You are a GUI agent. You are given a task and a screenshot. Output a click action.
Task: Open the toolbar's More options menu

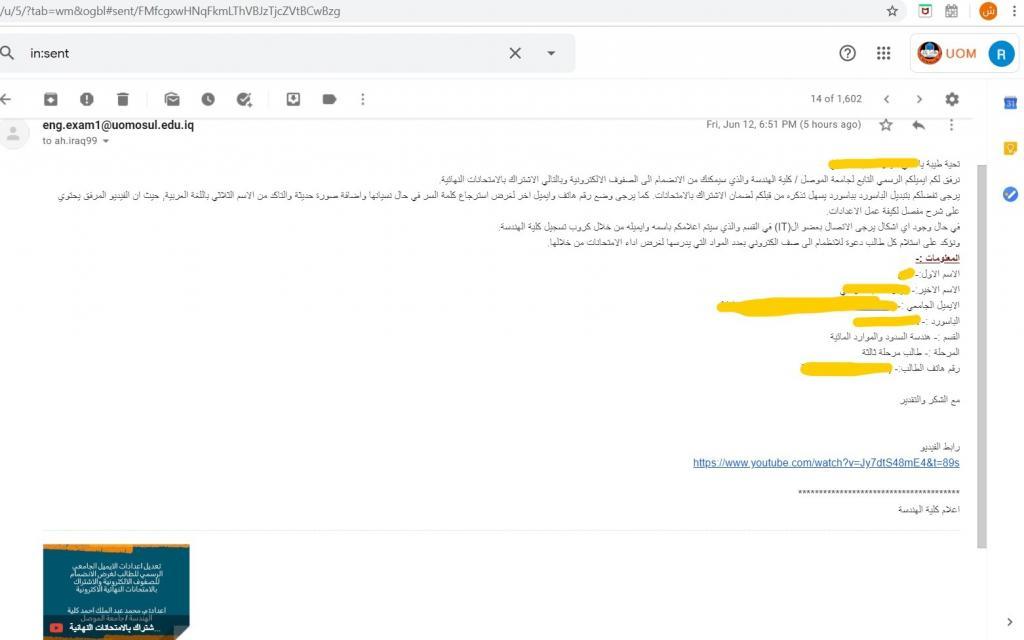pyautogui.click(x=362, y=99)
